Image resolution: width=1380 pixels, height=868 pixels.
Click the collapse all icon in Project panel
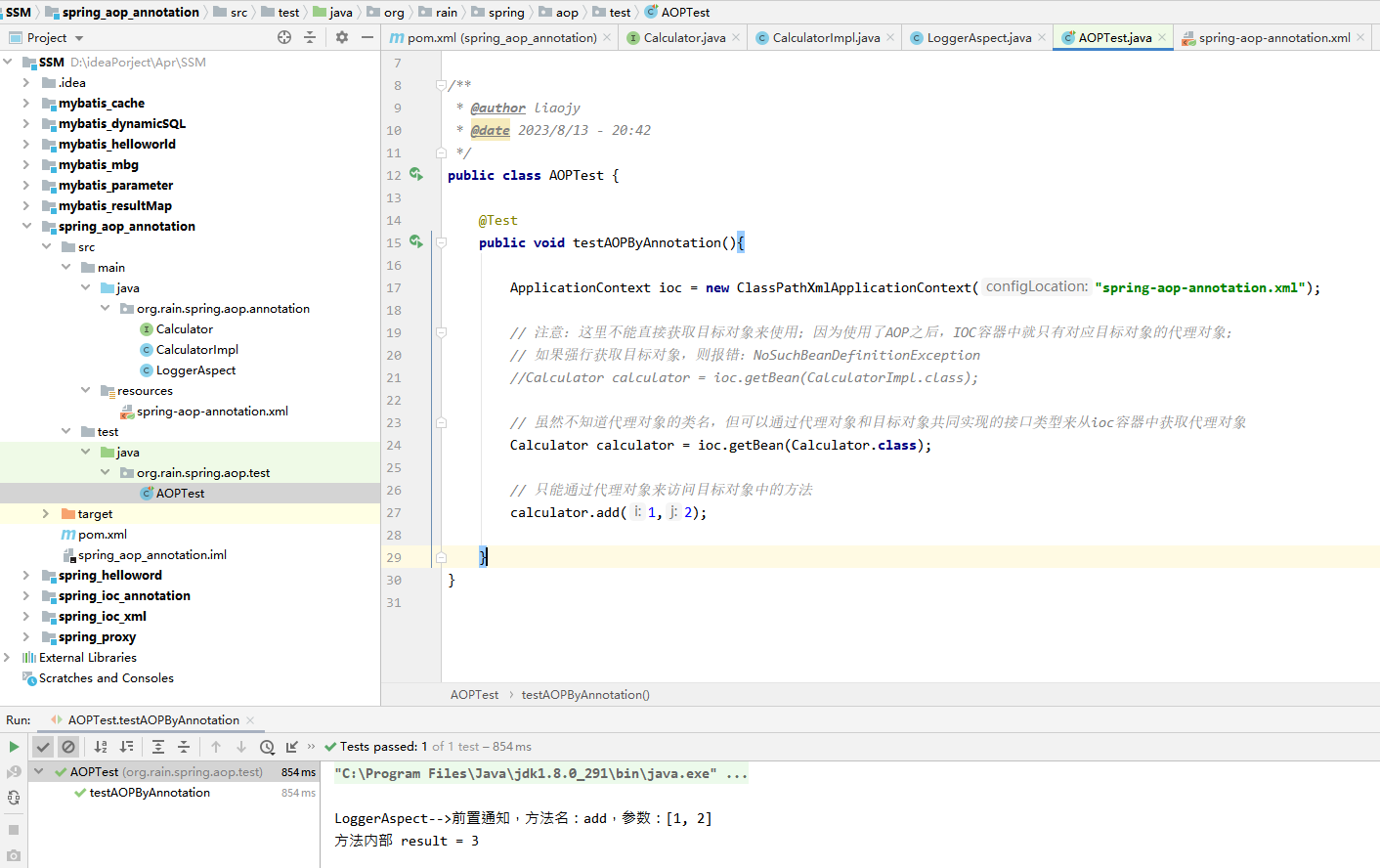310,37
